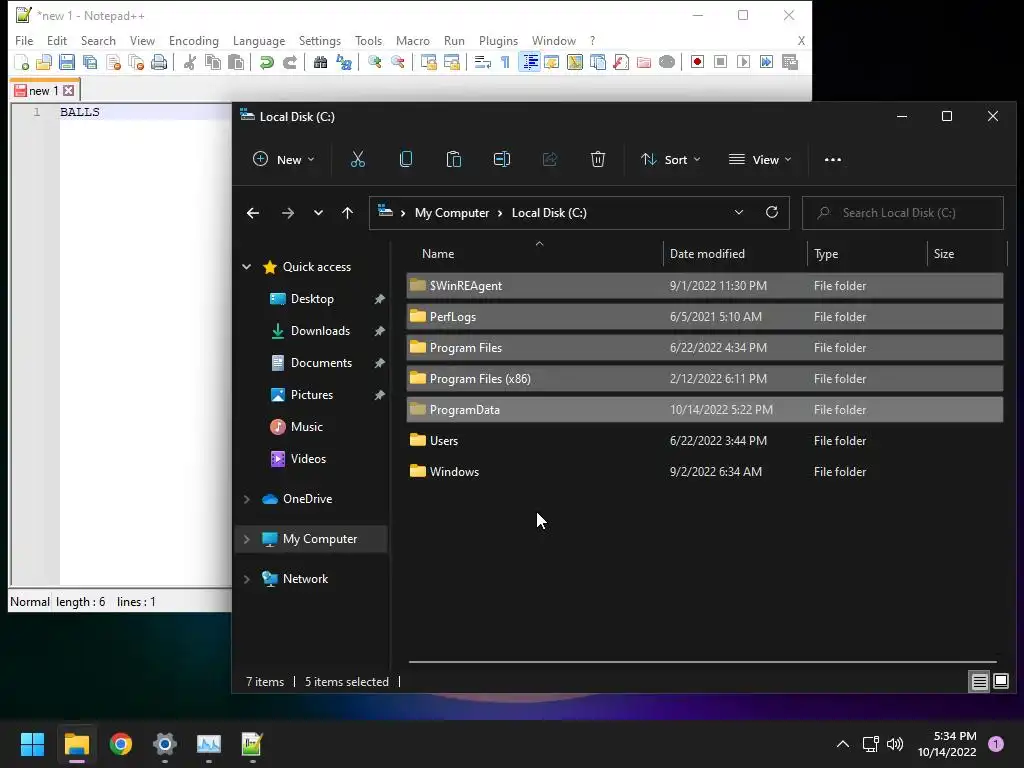Image resolution: width=1024 pixels, height=768 pixels.
Task: Run macro multiple times icon
Action: [767, 62]
